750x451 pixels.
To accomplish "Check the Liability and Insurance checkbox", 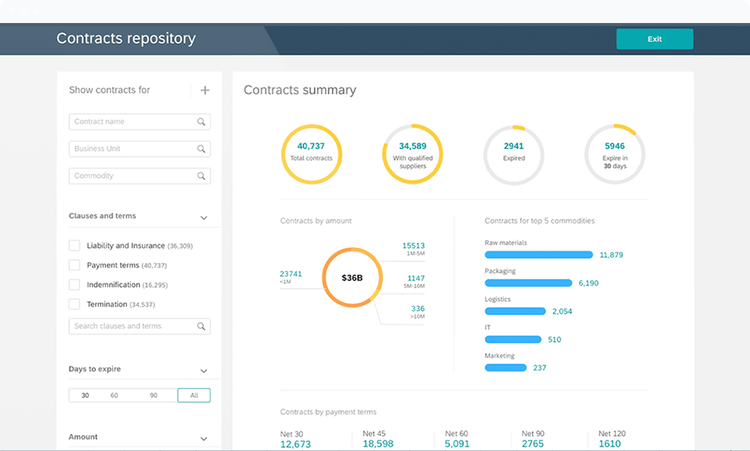I will (74, 245).
